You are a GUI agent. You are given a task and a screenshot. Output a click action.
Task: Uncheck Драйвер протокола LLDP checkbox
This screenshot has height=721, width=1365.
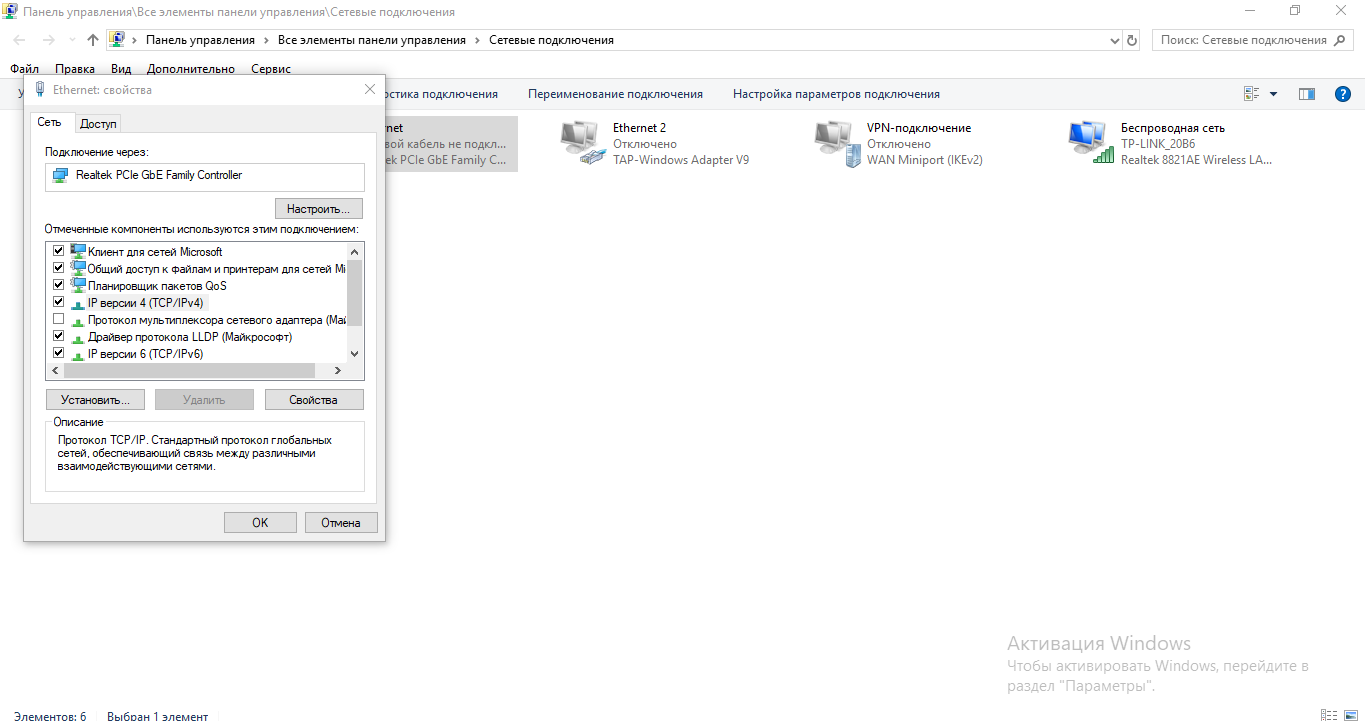tap(58, 336)
